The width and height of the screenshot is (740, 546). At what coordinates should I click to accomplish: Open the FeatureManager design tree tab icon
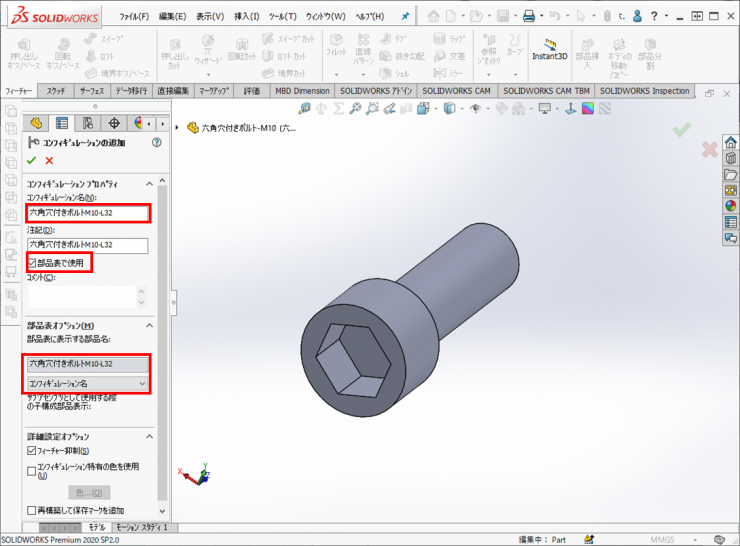[x=37, y=123]
